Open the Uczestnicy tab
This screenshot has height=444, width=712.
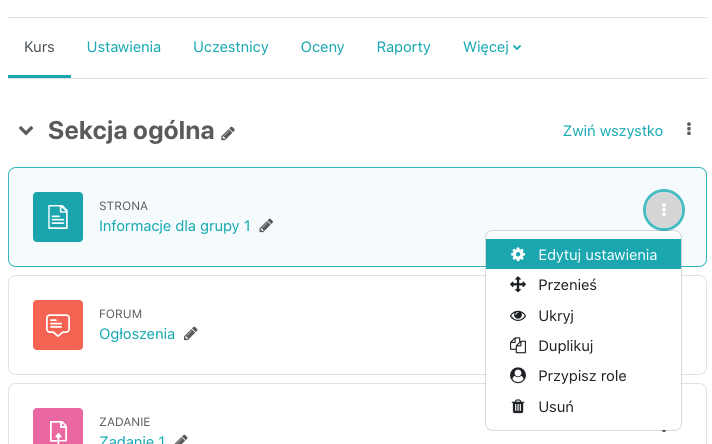231,47
